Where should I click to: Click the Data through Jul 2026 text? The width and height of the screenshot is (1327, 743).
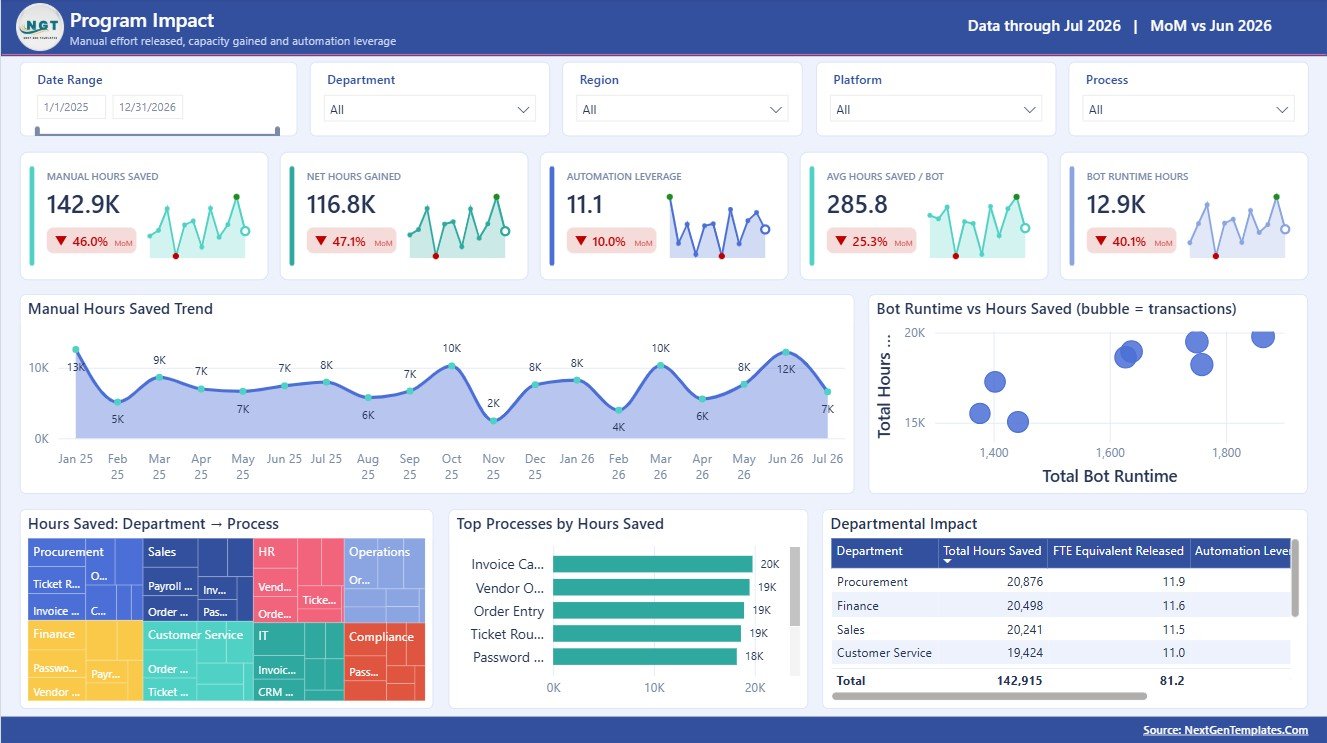pyautogui.click(x=1044, y=26)
